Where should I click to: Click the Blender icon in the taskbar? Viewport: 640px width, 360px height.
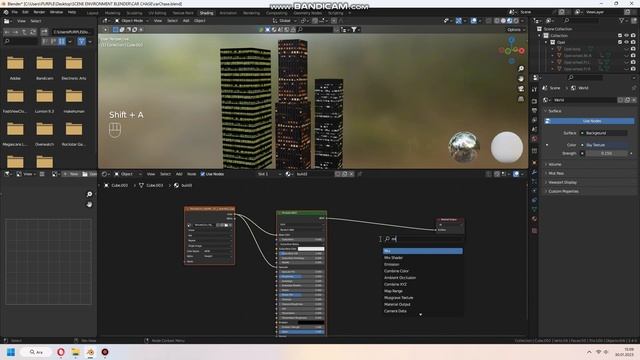pyautogui.click(x=90, y=352)
